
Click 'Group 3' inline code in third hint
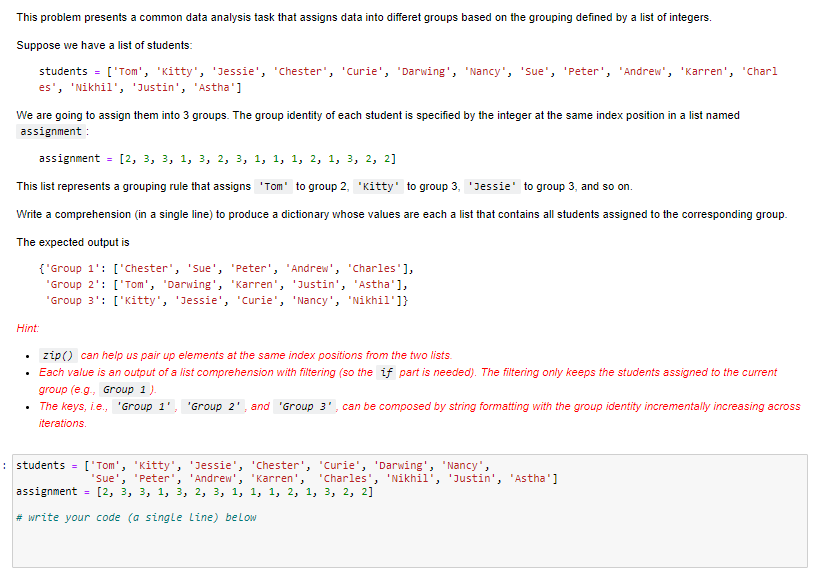(x=305, y=406)
